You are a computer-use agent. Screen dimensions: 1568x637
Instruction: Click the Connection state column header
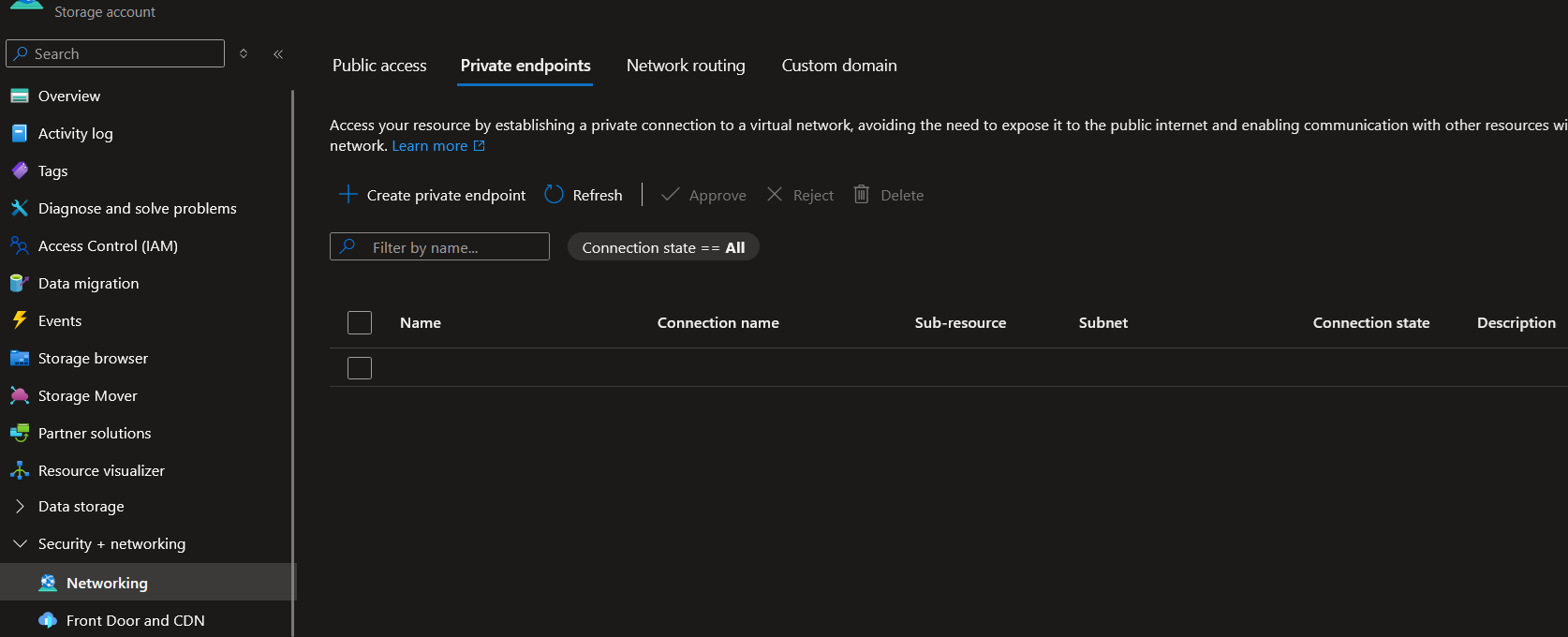(x=1371, y=322)
